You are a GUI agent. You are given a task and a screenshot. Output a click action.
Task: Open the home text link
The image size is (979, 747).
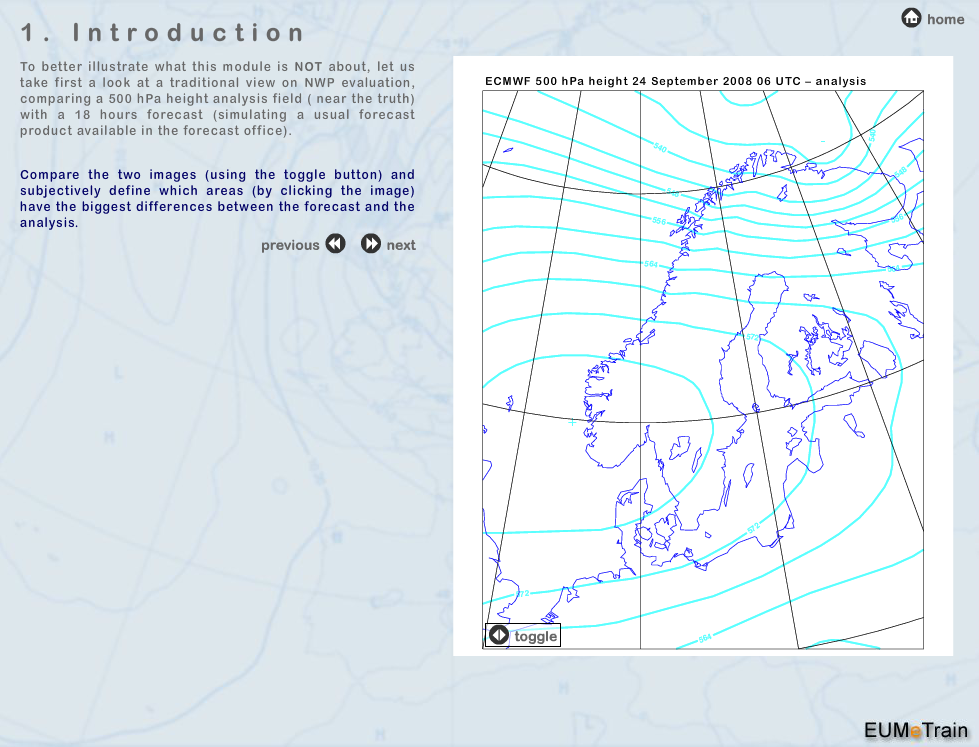click(x=945, y=19)
